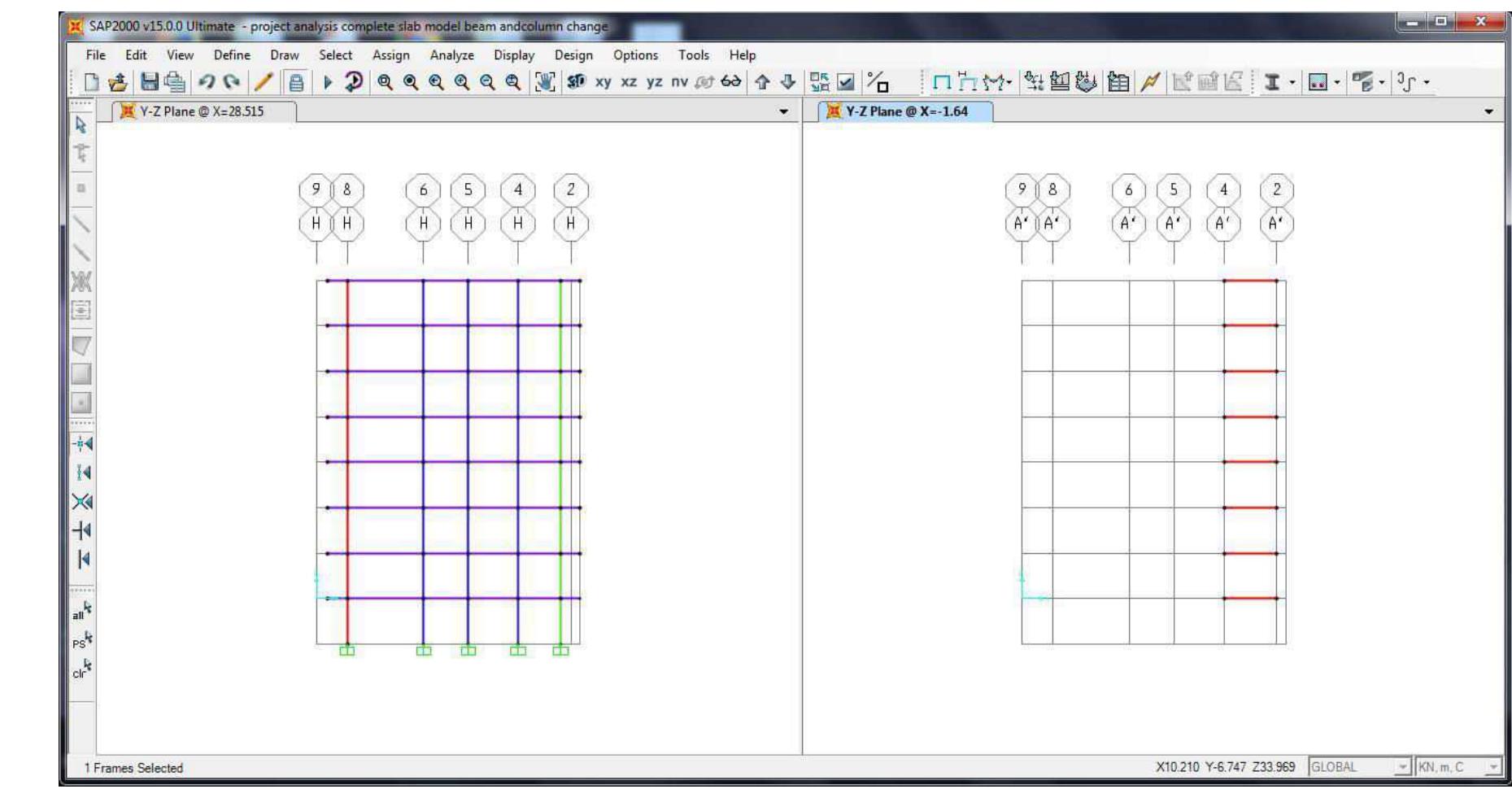This screenshot has height=789, width=1512.
Task: Select the Pan hand tool
Action: point(544,81)
